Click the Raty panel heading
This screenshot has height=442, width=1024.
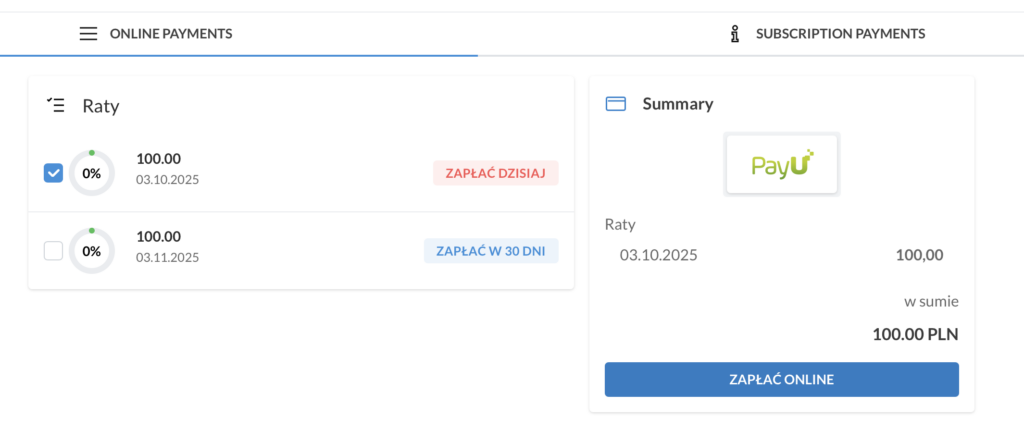click(101, 106)
